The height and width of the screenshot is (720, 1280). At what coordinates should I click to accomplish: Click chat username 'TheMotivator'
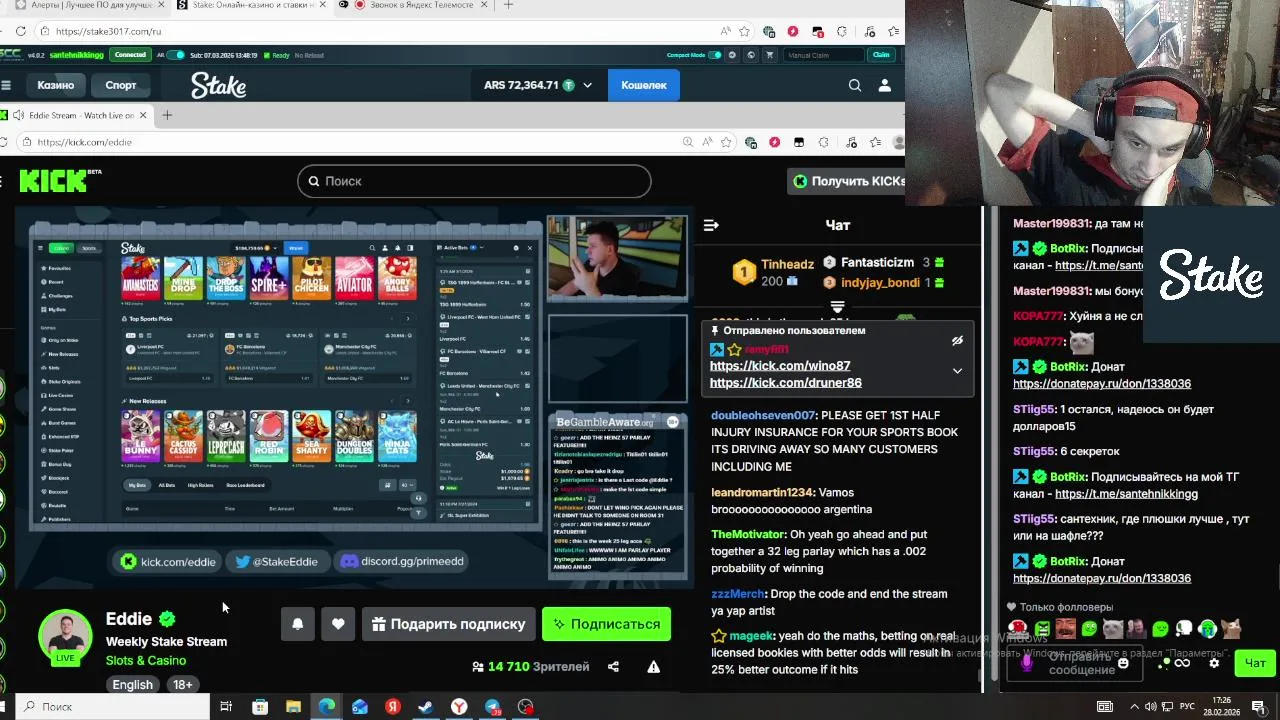tap(748, 534)
